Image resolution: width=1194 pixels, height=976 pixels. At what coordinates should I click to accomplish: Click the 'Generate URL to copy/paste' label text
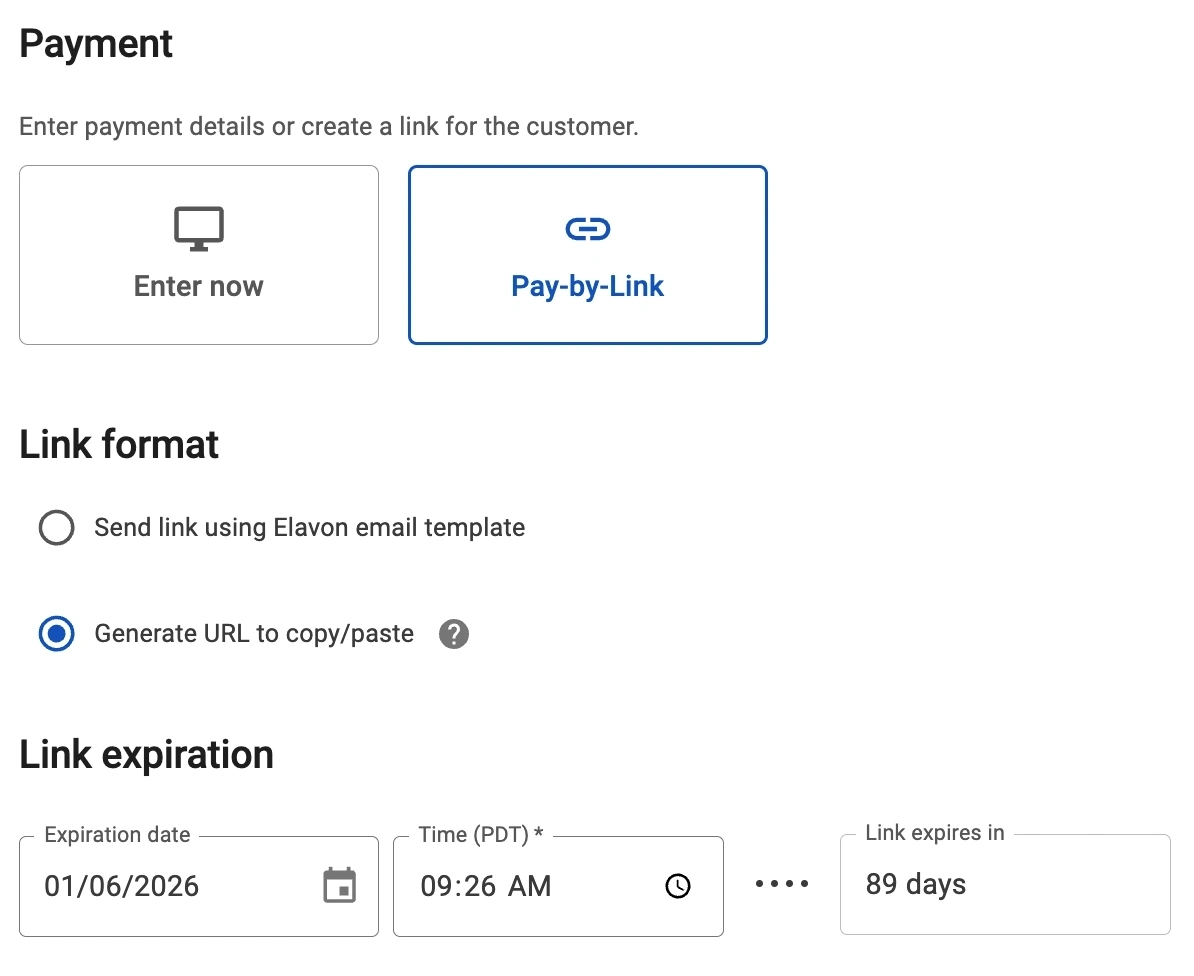[254, 634]
